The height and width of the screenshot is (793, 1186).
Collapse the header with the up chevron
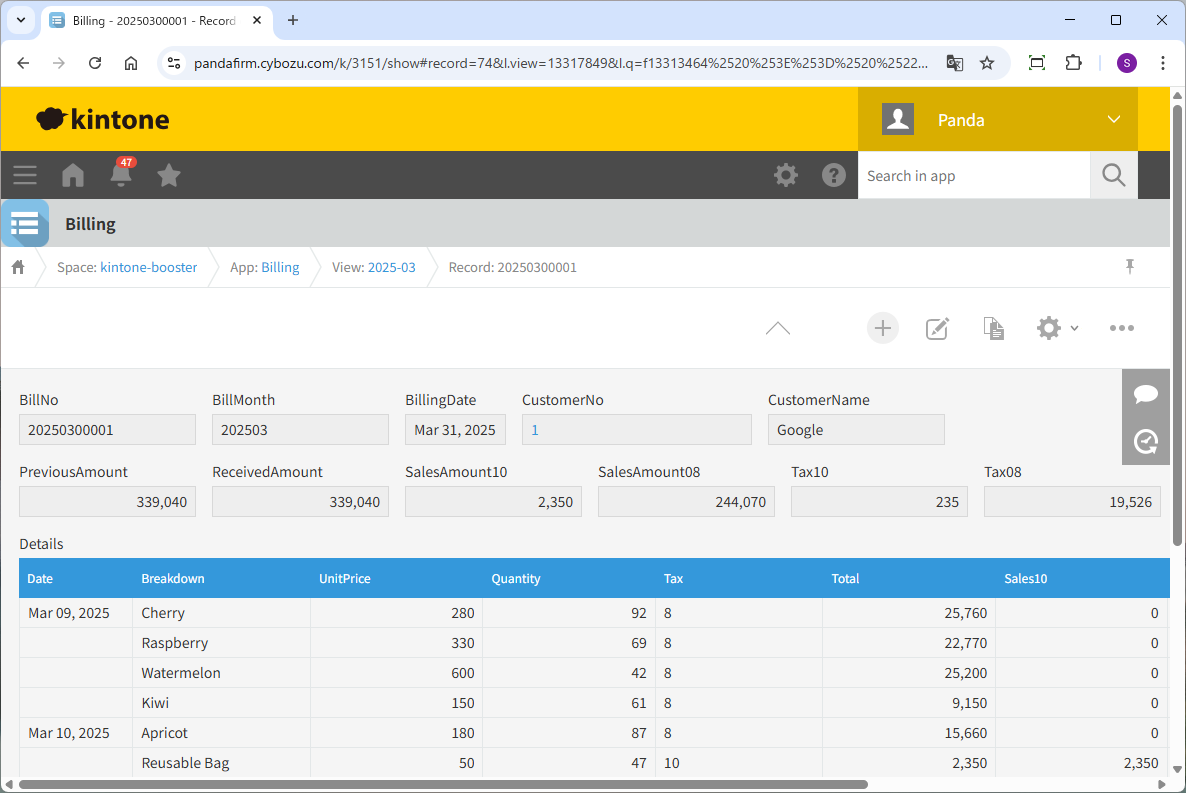pos(777,328)
